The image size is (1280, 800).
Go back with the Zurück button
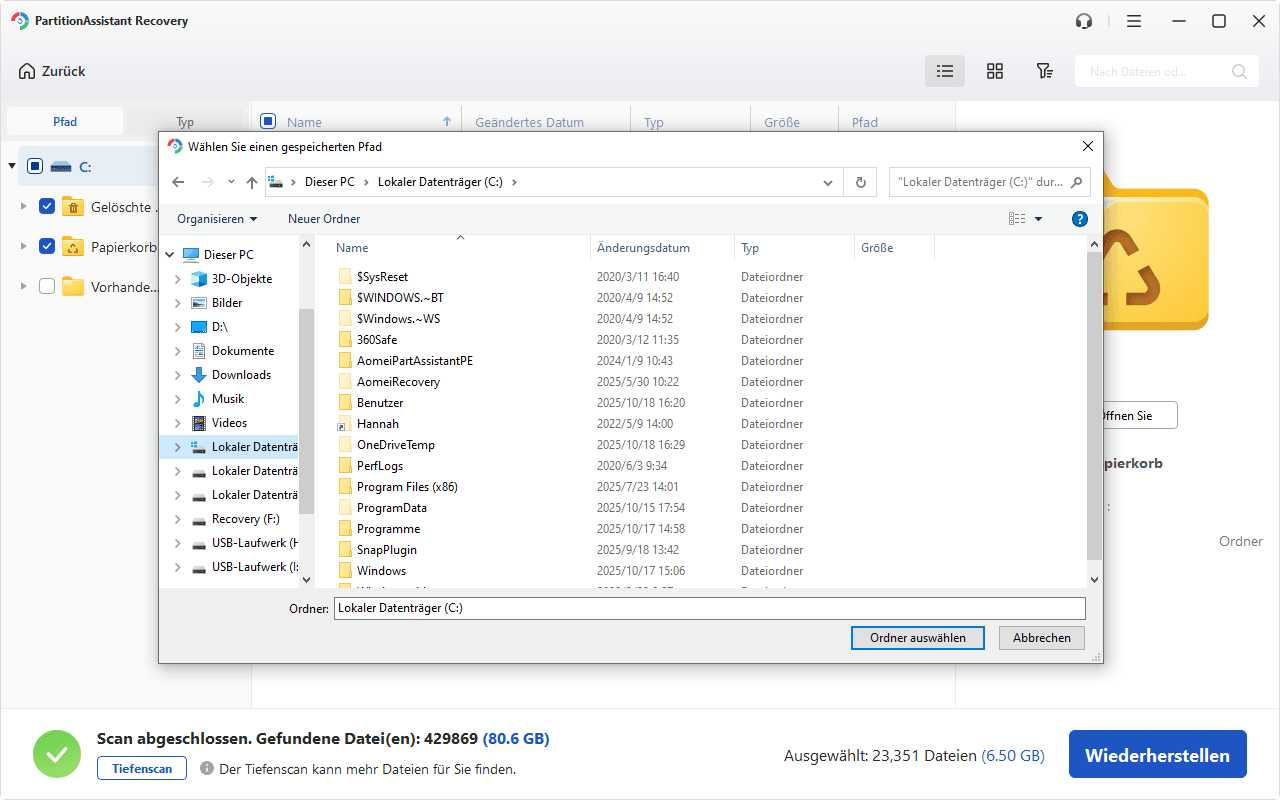[x=52, y=71]
